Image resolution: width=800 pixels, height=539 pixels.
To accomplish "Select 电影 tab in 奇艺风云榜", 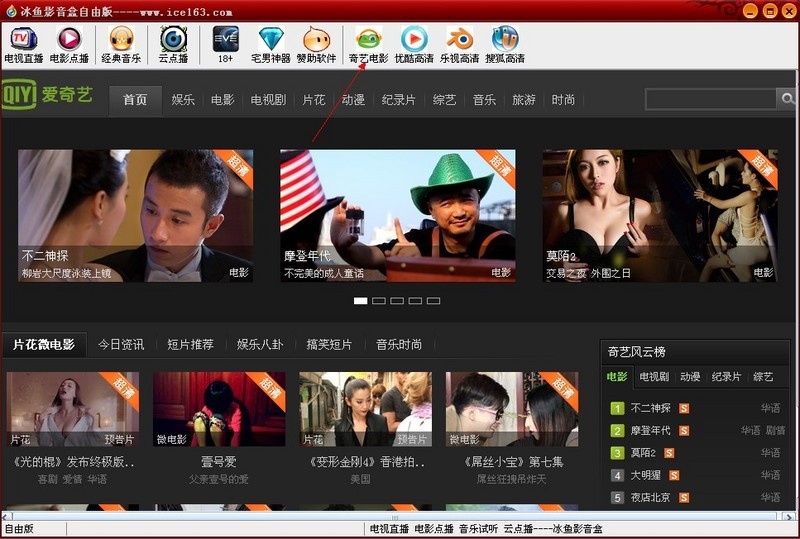I will 617,377.
